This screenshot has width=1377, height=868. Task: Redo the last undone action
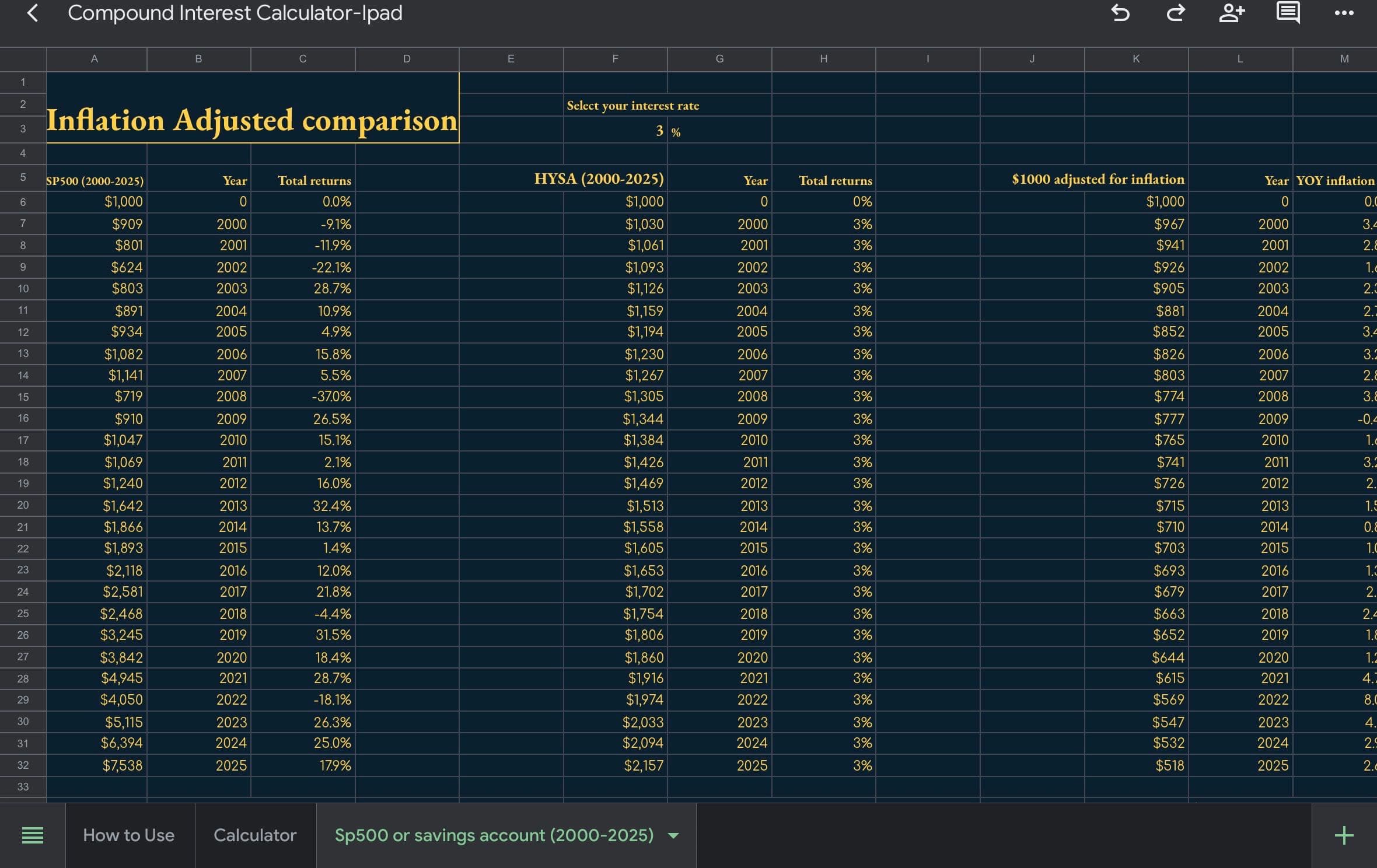point(1175,12)
